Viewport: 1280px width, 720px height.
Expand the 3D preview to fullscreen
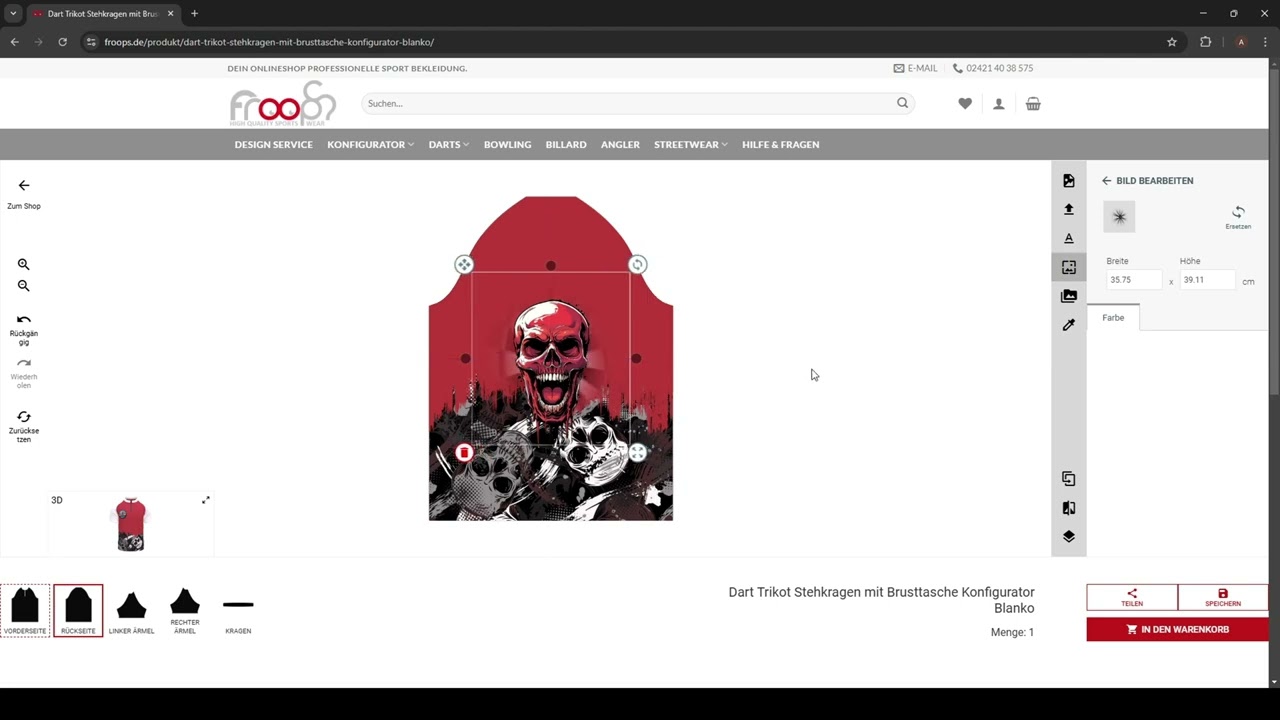[206, 500]
